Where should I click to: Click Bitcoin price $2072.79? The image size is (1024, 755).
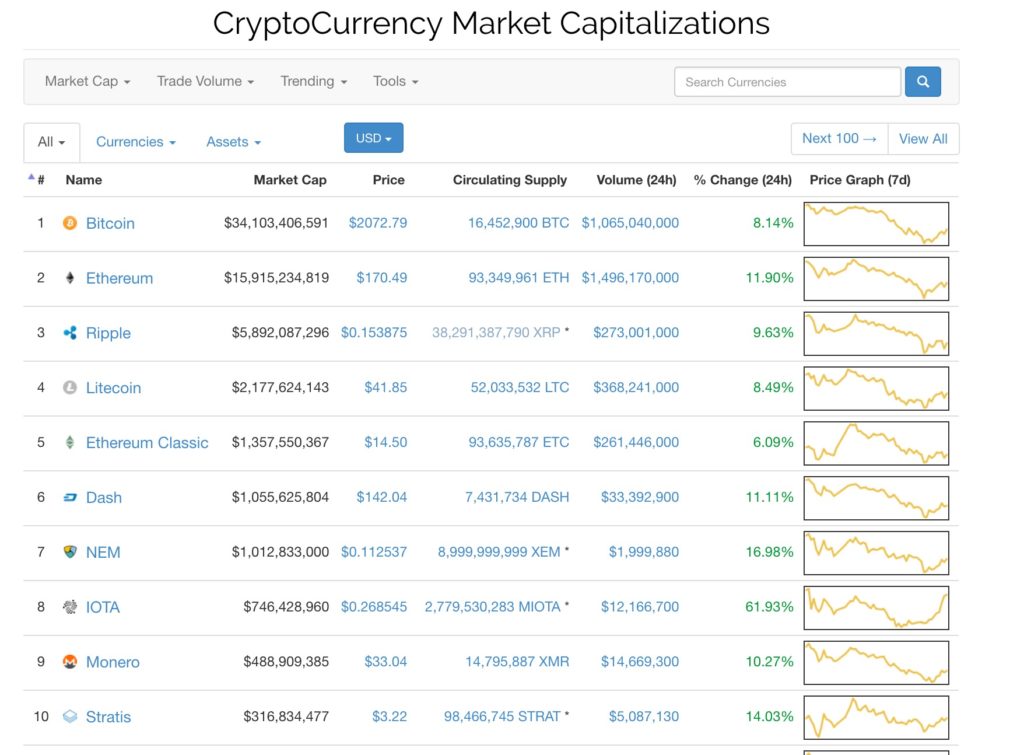tap(377, 223)
